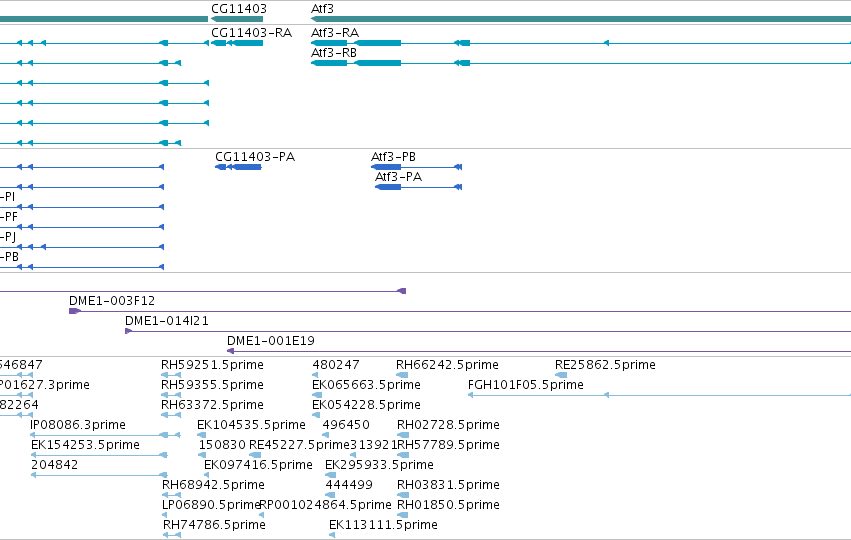The height and width of the screenshot is (540, 851).
Task: Select the EK065663.5prime EST label
Action: 366,385
